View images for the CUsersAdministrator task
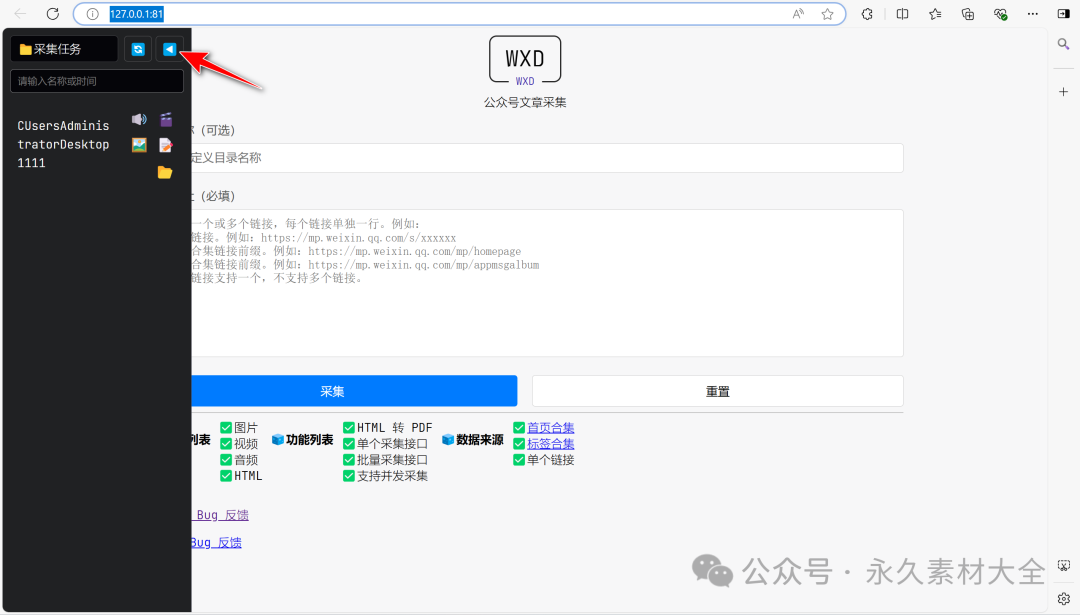 [x=139, y=144]
